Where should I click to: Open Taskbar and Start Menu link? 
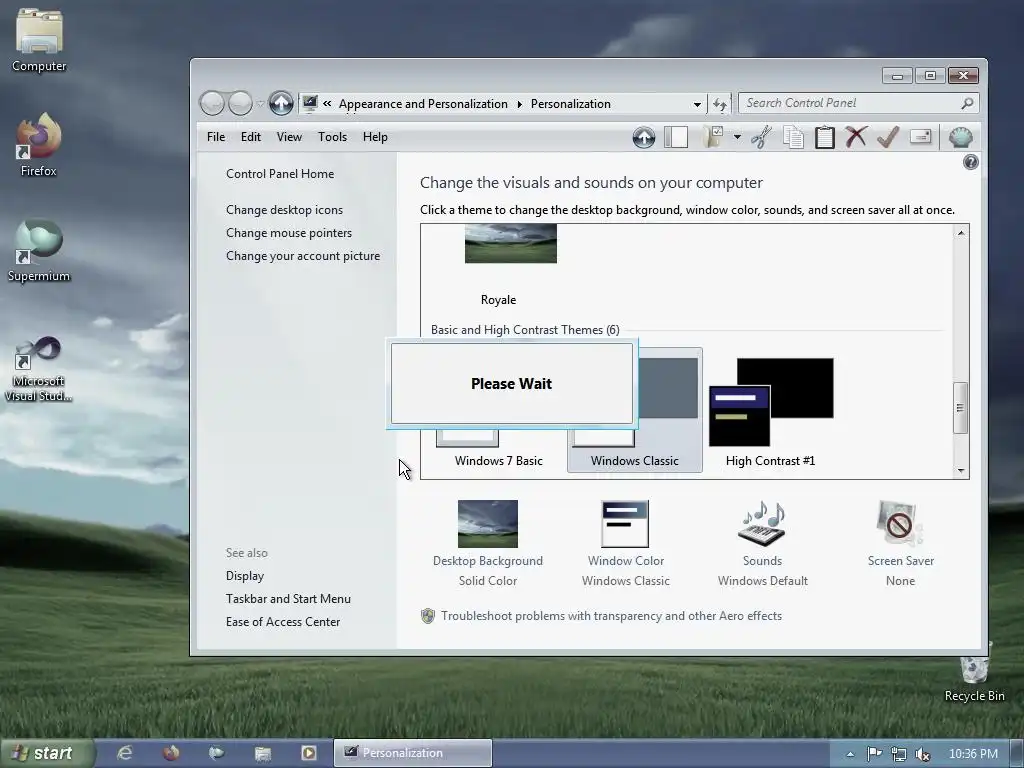click(x=288, y=598)
